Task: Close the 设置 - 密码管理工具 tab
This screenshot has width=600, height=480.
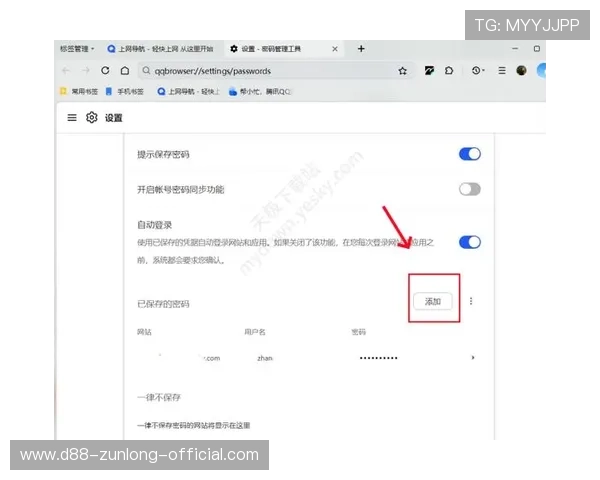Action: (x=335, y=49)
